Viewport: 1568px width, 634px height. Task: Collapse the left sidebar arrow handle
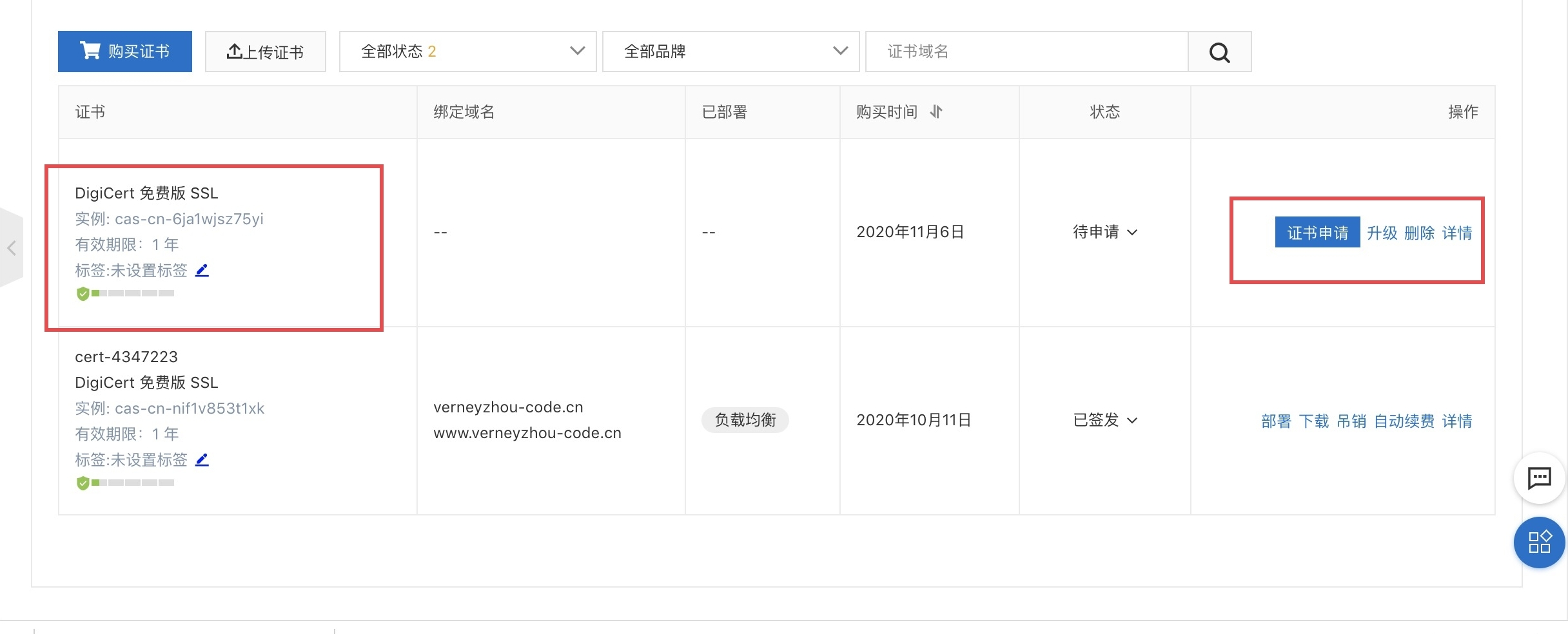pos(11,248)
